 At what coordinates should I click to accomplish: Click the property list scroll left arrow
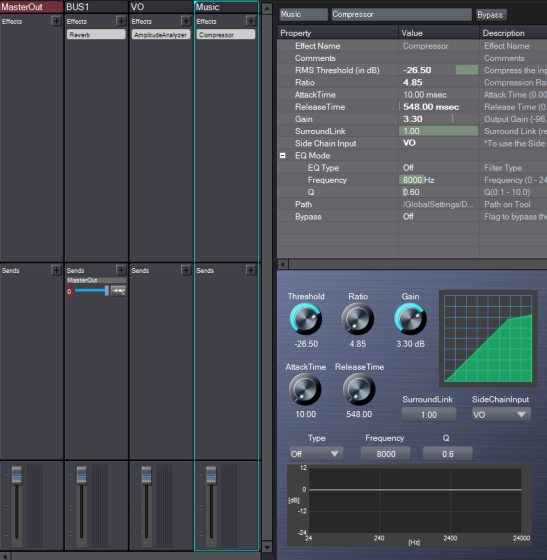[283, 264]
